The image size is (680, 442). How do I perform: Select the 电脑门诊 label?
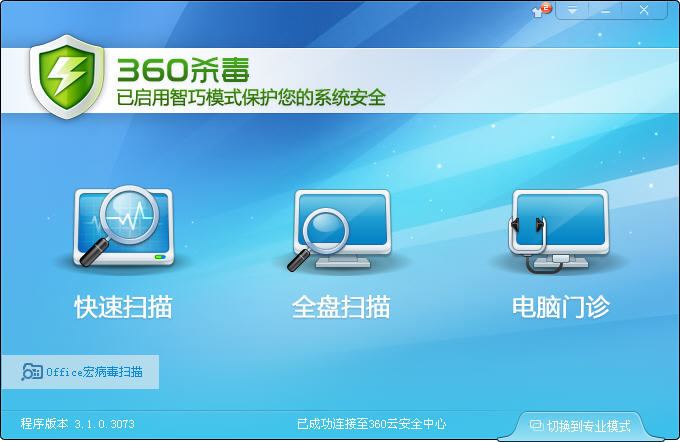click(560, 307)
